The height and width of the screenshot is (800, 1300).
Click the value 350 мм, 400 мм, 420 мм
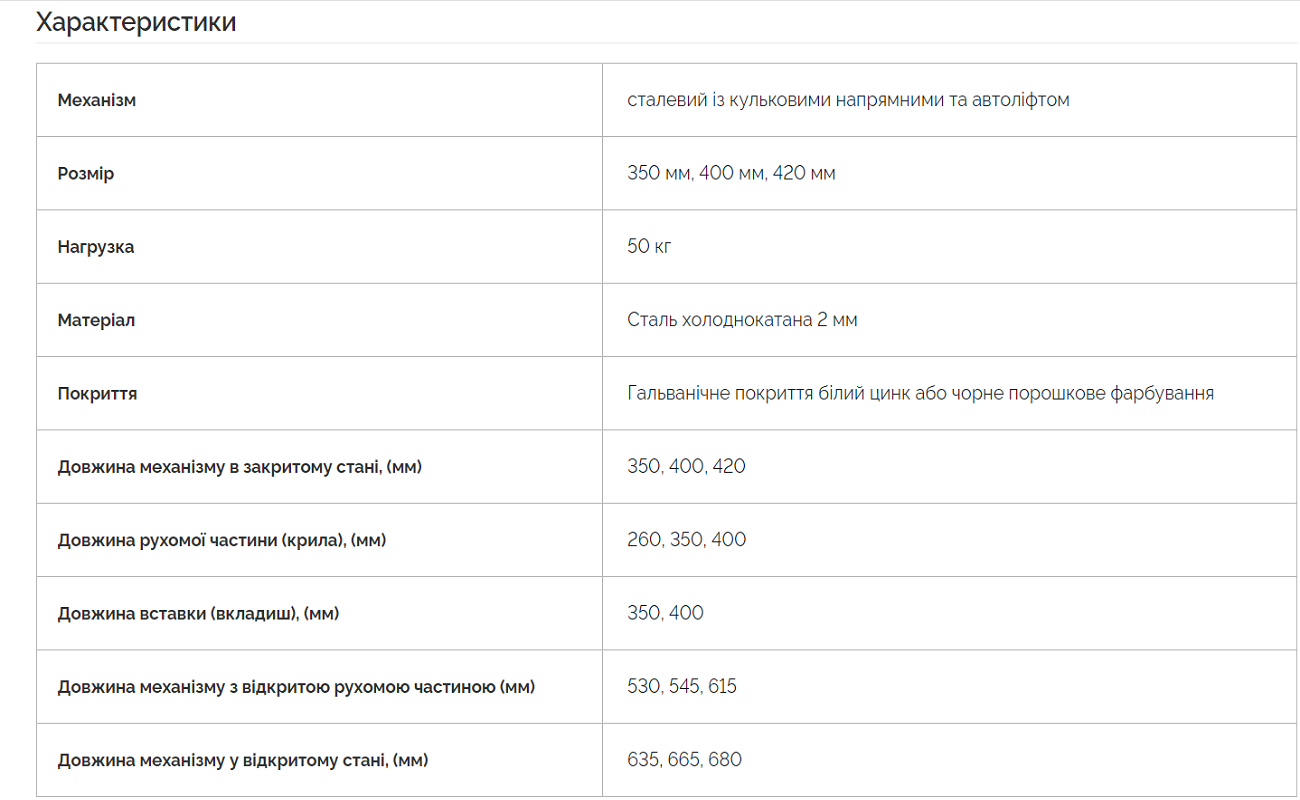pyautogui.click(x=731, y=173)
